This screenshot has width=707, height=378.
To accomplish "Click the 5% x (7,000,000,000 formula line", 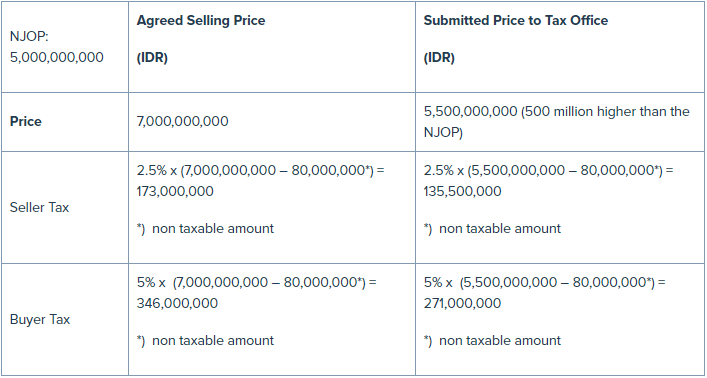I will click(x=257, y=282).
